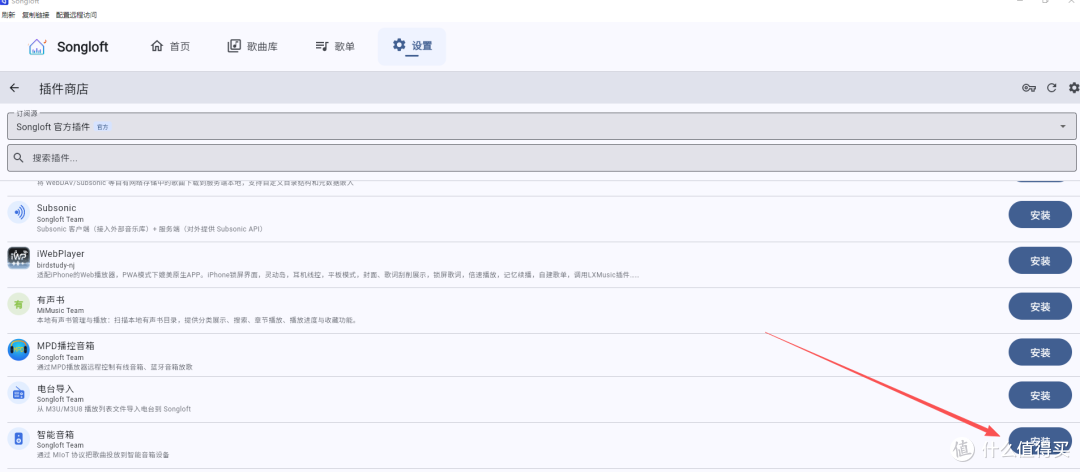The height and width of the screenshot is (472, 1080).
Task: Install the 智能音箱 plugin
Action: [x=1040, y=441]
